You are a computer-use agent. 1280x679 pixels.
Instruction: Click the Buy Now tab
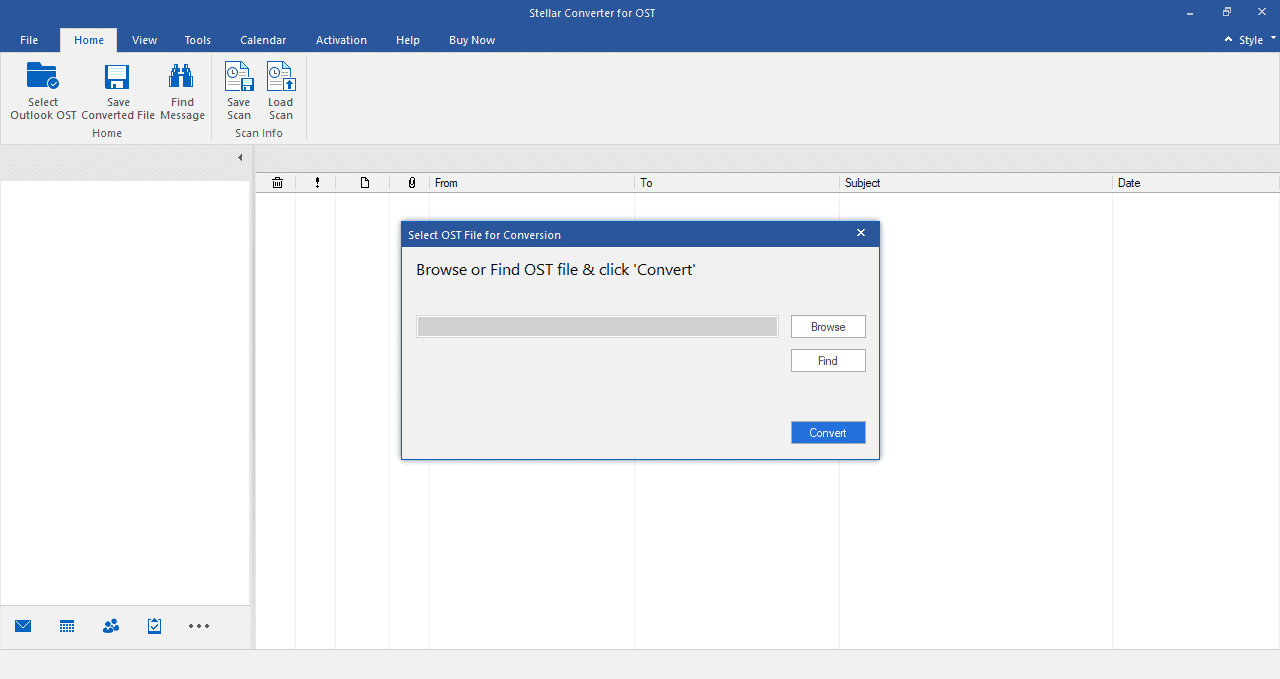click(472, 40)
